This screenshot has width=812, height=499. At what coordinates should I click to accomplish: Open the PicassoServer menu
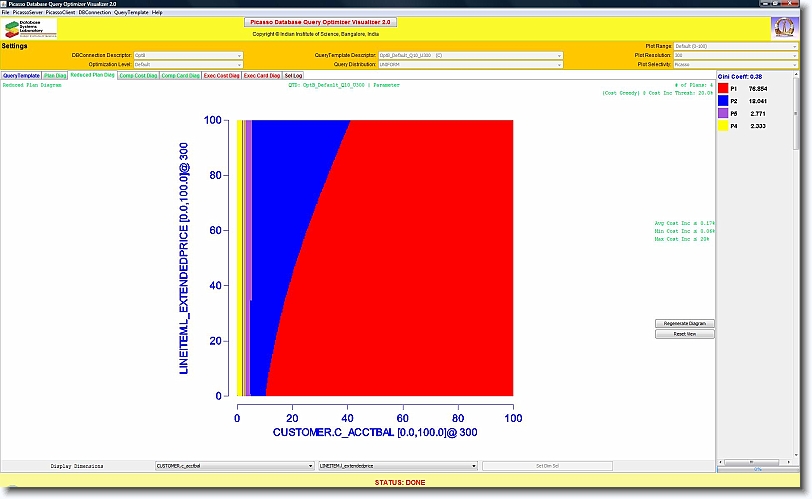(27, 12)
